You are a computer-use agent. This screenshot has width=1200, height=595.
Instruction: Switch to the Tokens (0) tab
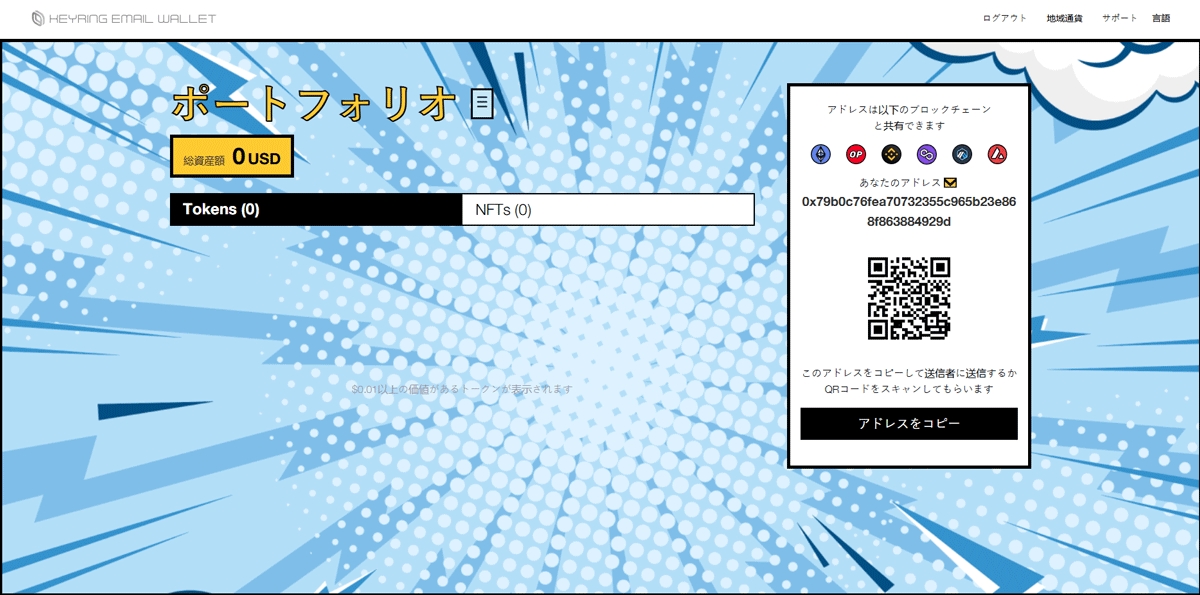click(x=316, y=210)
